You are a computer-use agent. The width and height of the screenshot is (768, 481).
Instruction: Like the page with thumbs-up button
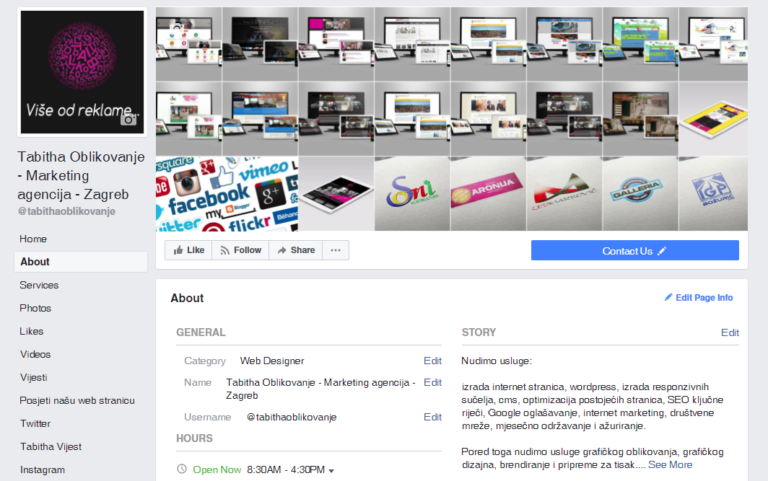tap(188, 250)
